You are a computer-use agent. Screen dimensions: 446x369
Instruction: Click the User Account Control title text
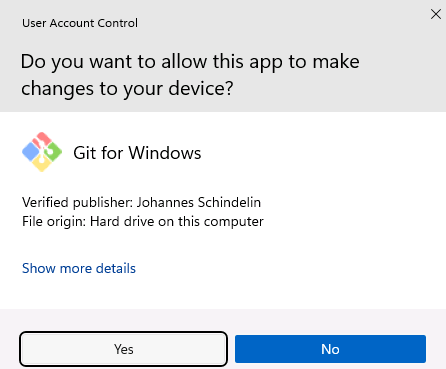[80, 23]
